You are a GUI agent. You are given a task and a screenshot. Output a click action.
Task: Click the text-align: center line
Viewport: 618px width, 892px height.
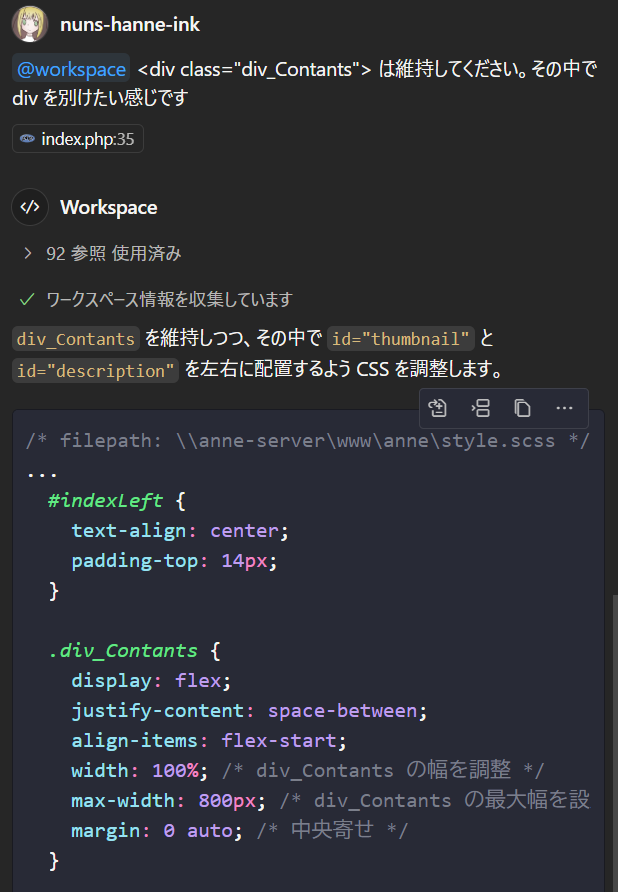click(180, 531)
